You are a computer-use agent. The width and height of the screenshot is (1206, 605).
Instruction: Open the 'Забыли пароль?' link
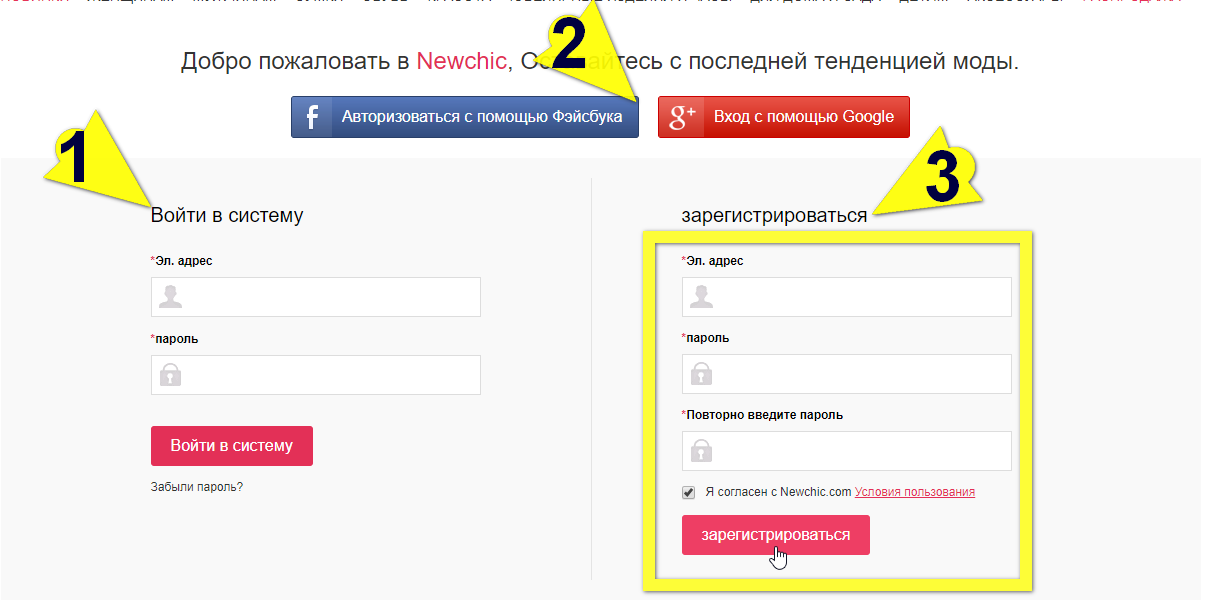197,487
